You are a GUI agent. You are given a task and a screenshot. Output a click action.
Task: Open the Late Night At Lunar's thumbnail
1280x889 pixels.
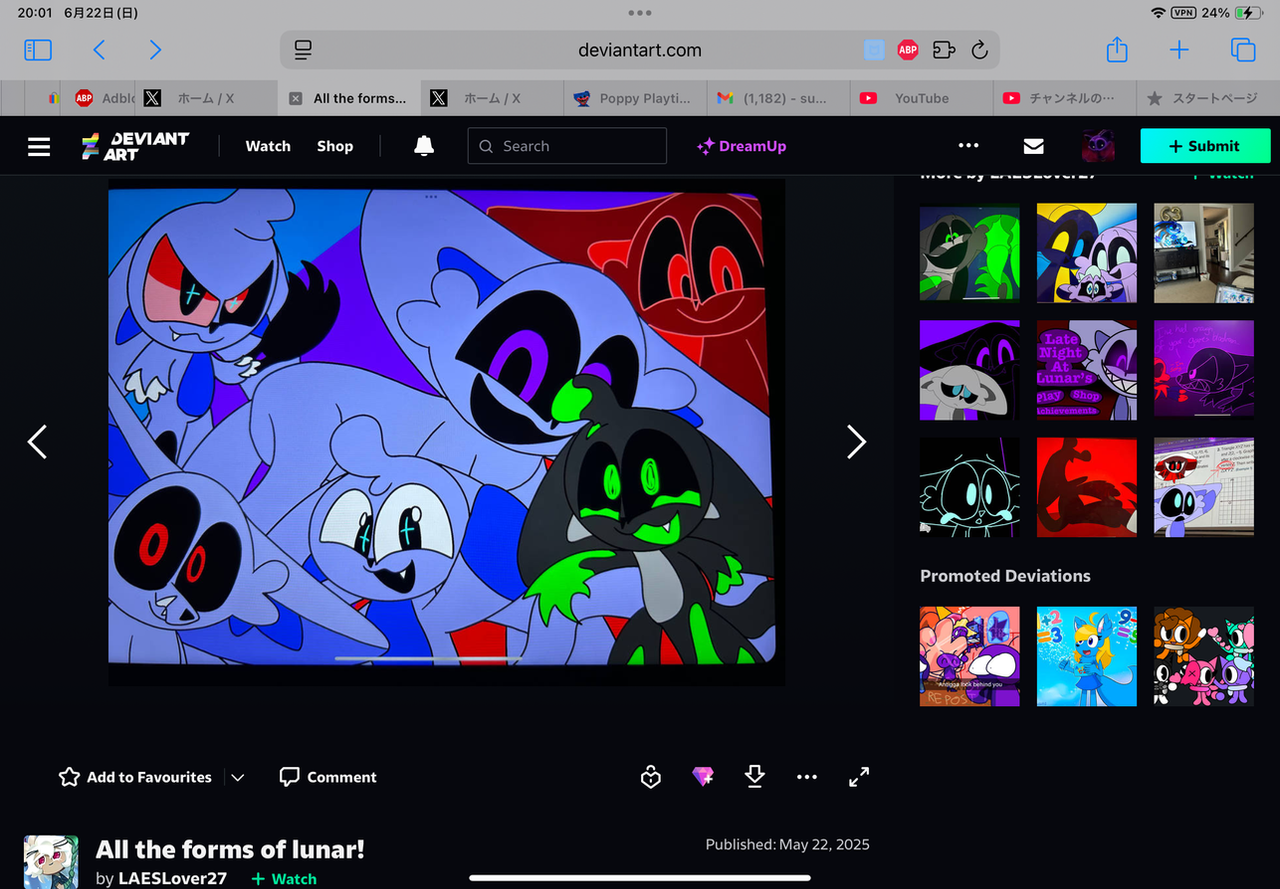tap(1087, 370)
